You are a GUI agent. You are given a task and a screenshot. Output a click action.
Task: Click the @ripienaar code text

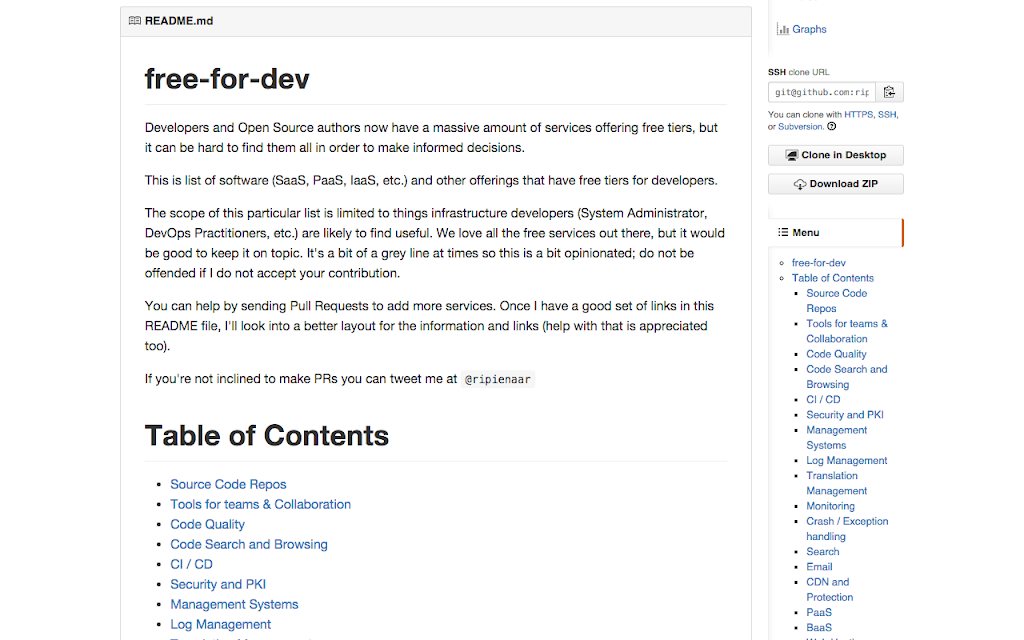(498, 379)
